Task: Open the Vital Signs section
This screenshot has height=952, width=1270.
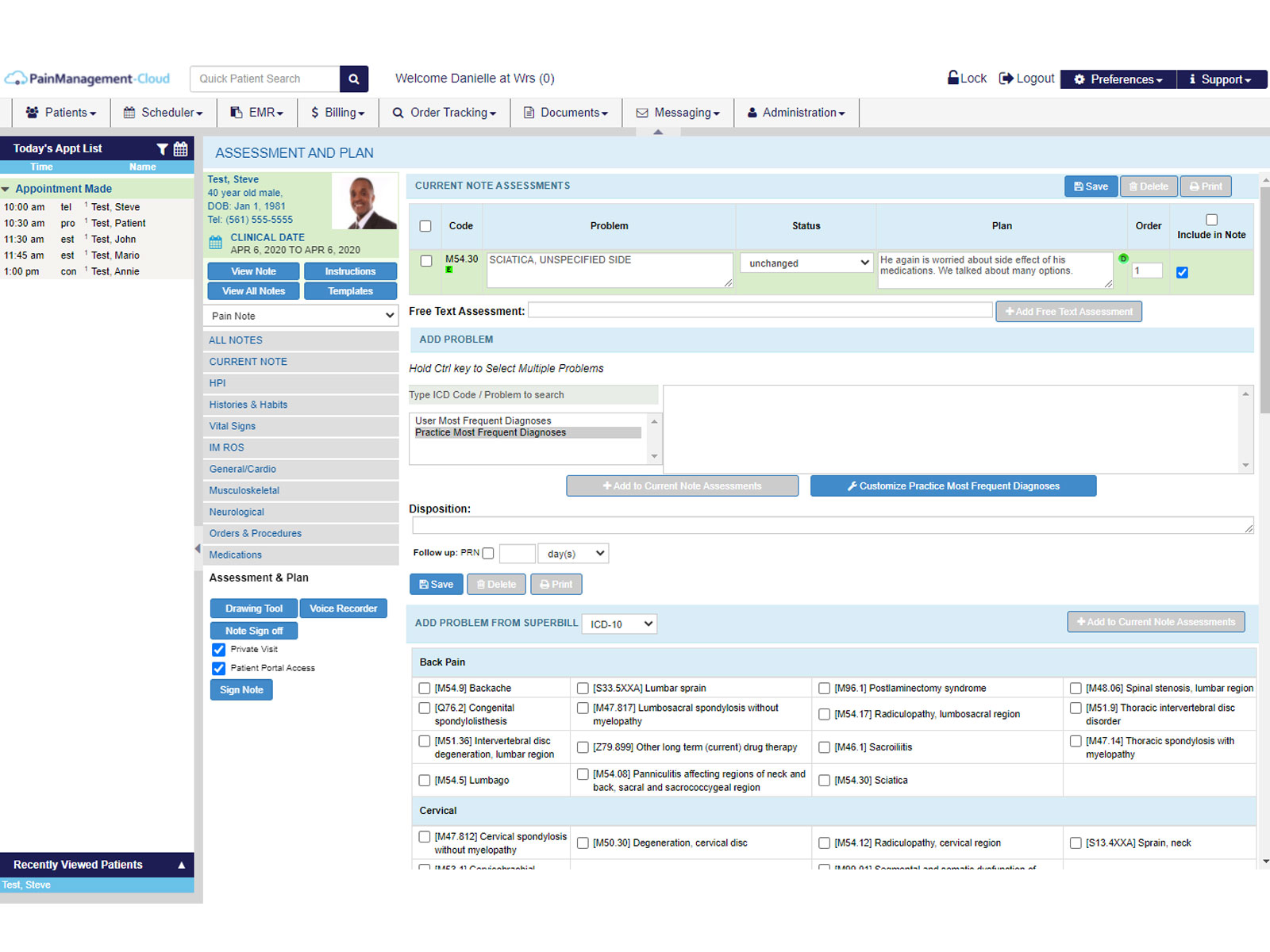Action: click(301, 426)
